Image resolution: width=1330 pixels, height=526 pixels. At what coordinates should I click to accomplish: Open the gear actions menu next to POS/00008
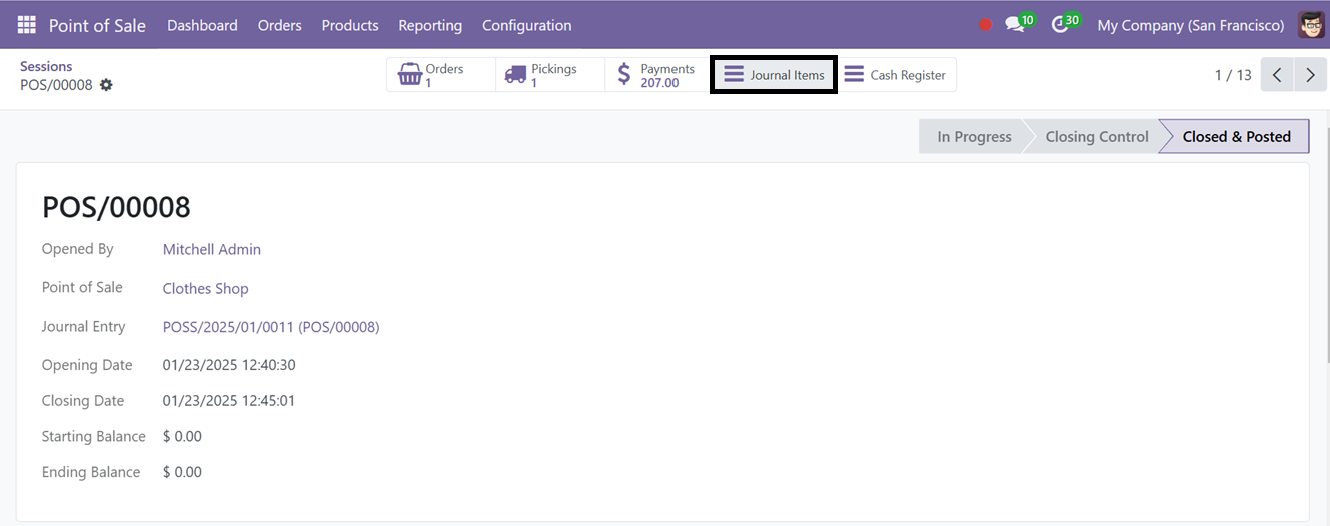point(106,85)
